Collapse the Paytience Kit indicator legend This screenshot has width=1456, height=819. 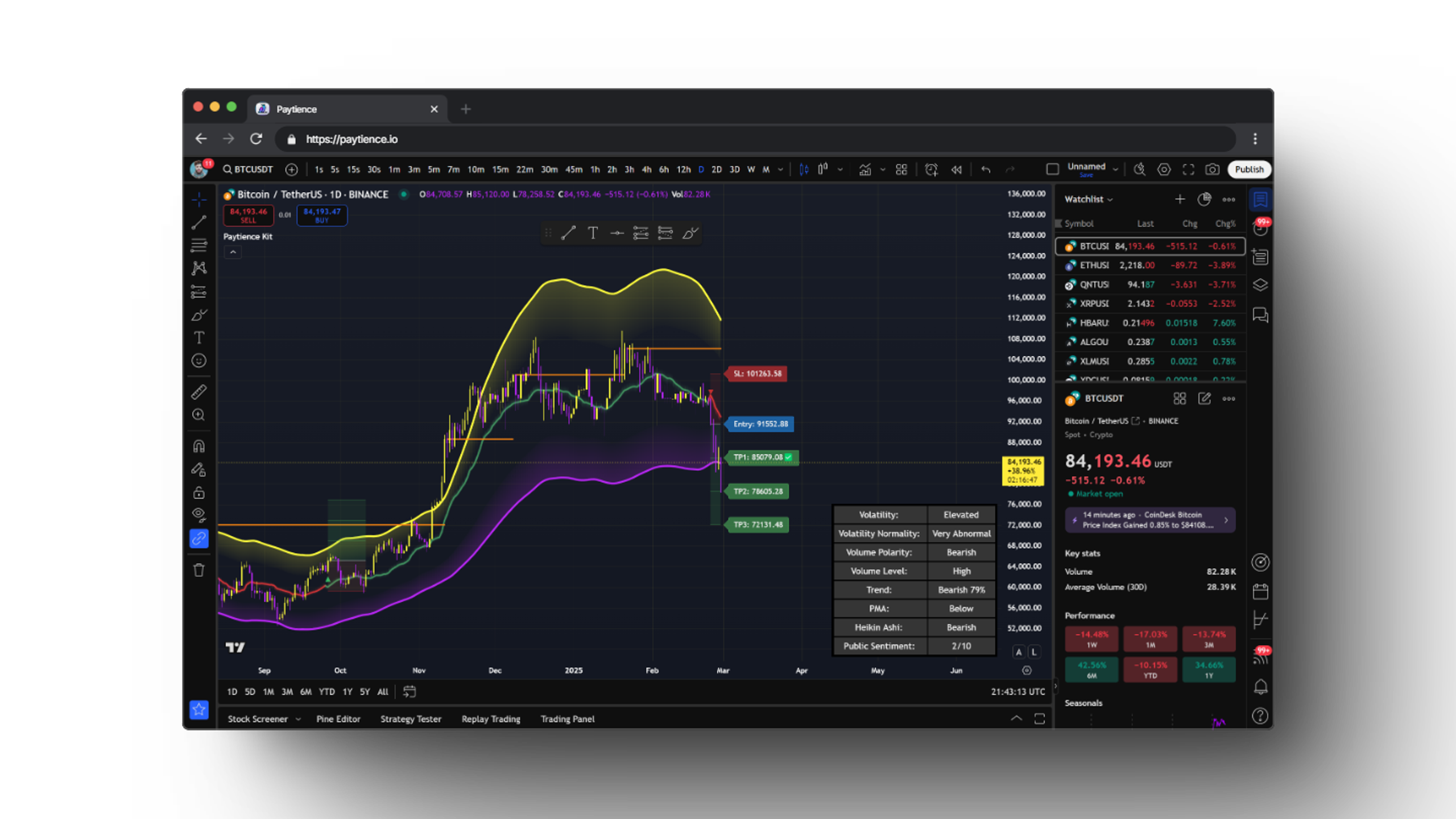(x=233, y=252)
